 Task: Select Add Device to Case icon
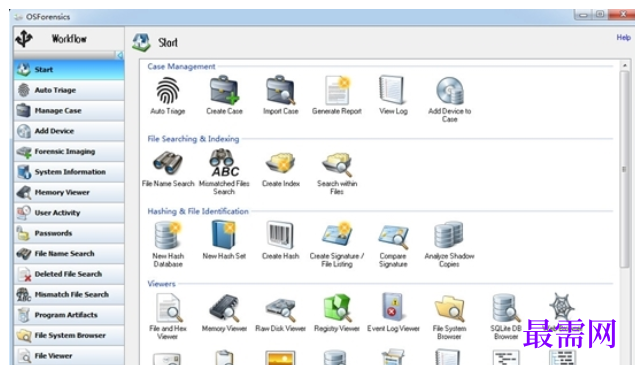(x=450, y=91)
